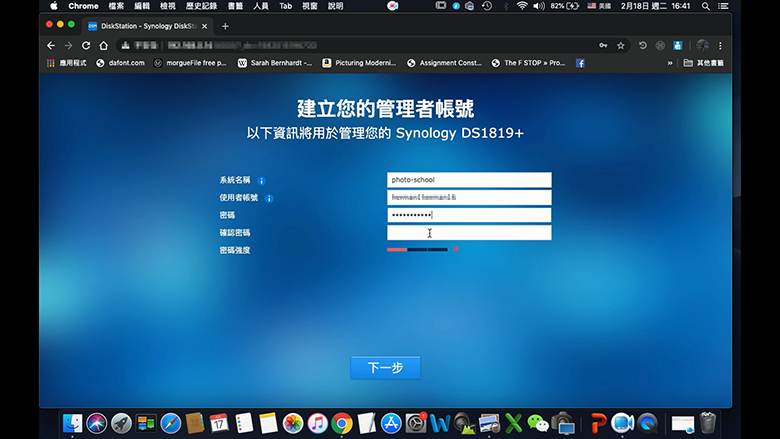
Task: Open the 人員 menu
Action: (261, 6)
